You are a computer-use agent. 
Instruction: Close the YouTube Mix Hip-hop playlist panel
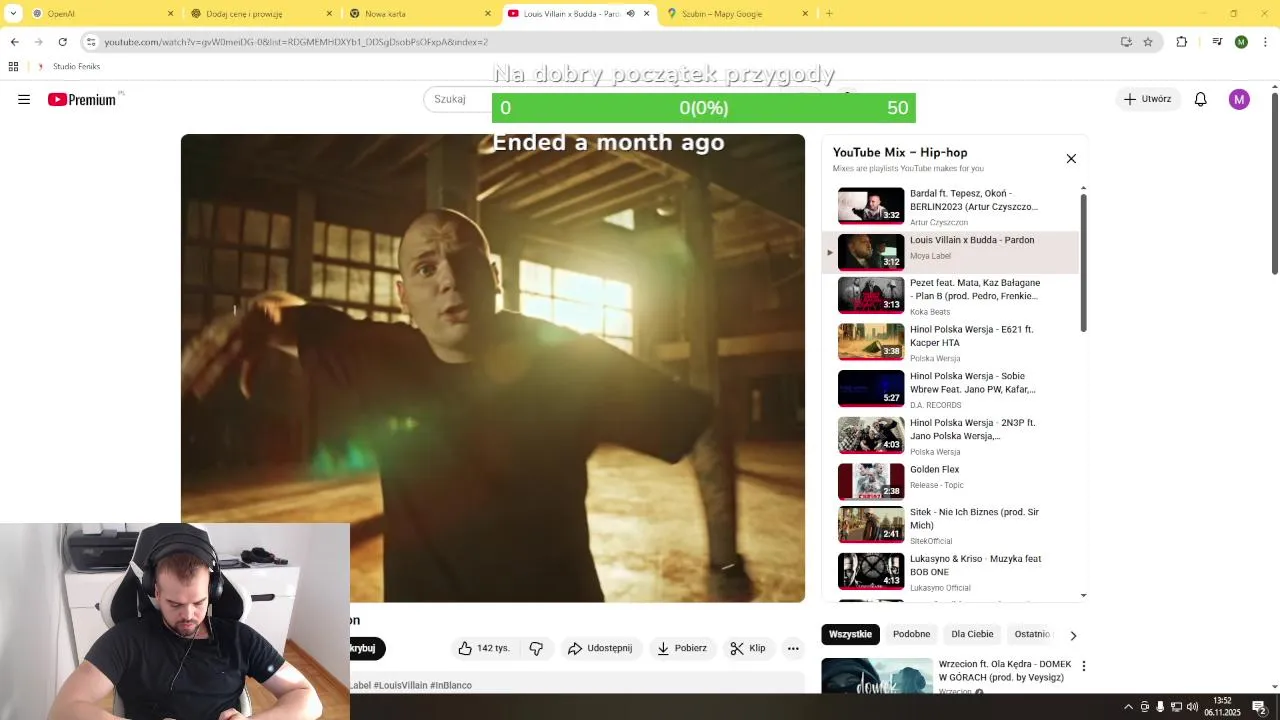click(1071, 158)
